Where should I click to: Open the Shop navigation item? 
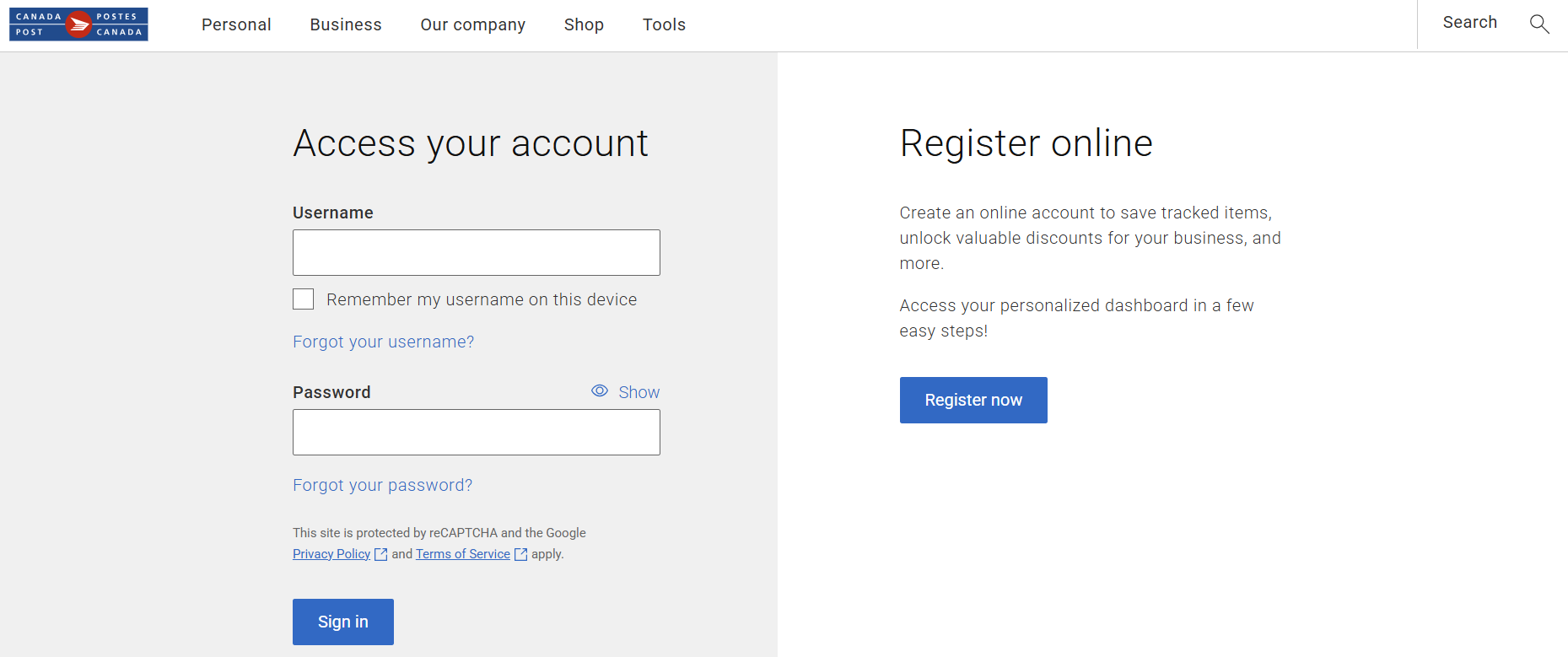(x=584, y=25)
